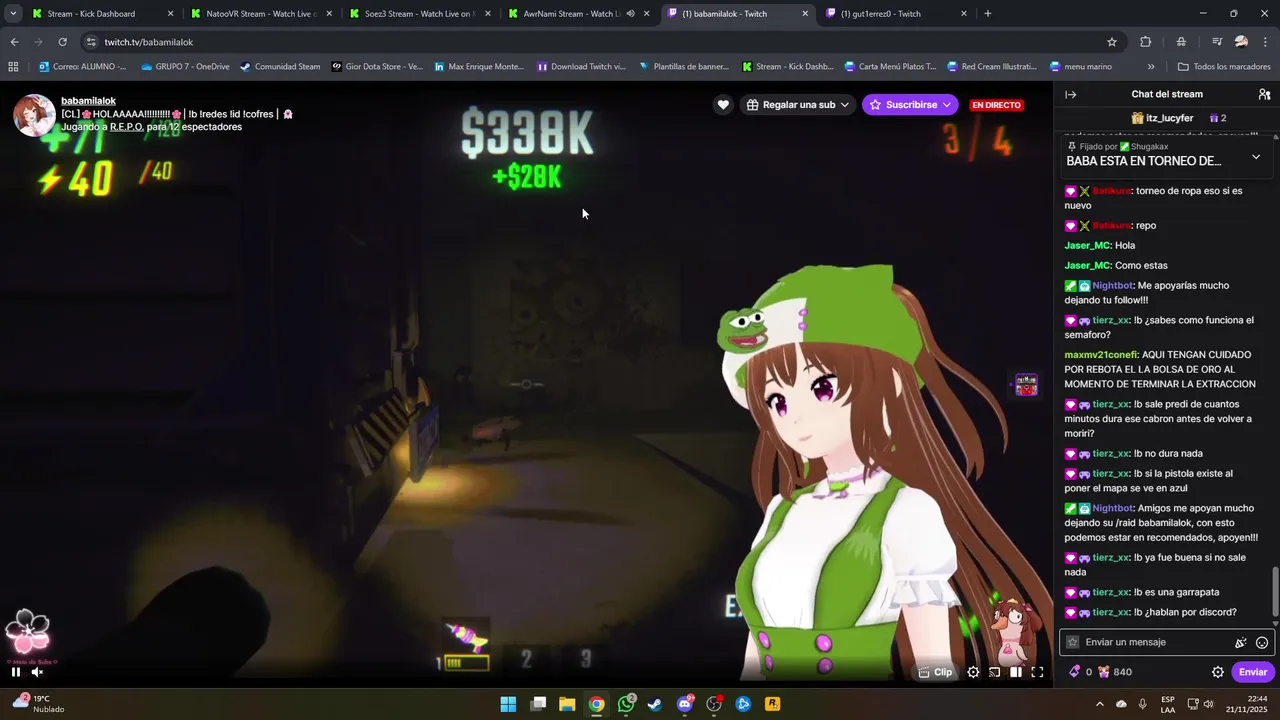The image size is (1280, 720).
Task: Open the chat identity star badge
Action: click(1073, 642)
